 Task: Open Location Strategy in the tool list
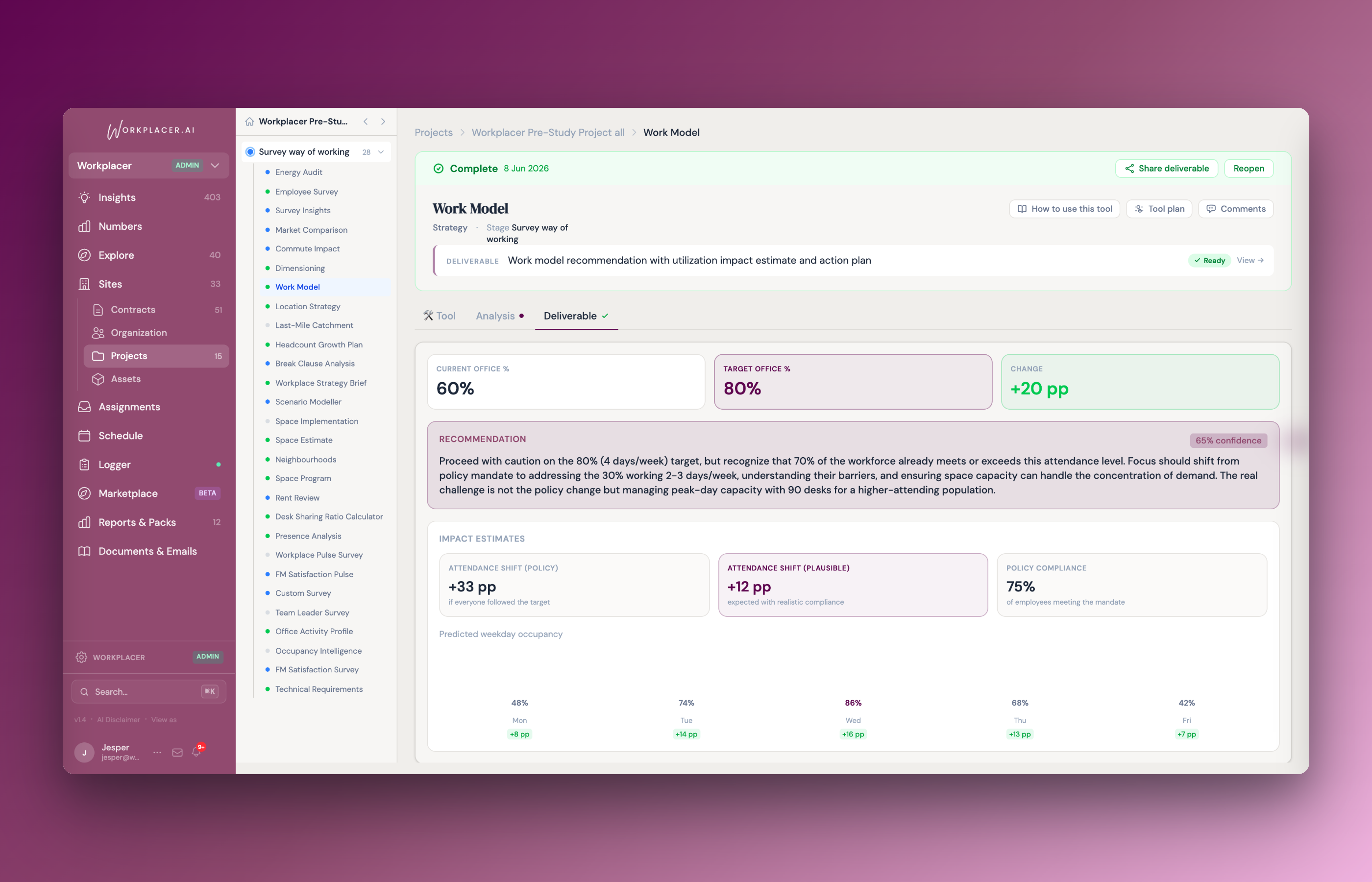click(308, 307)
